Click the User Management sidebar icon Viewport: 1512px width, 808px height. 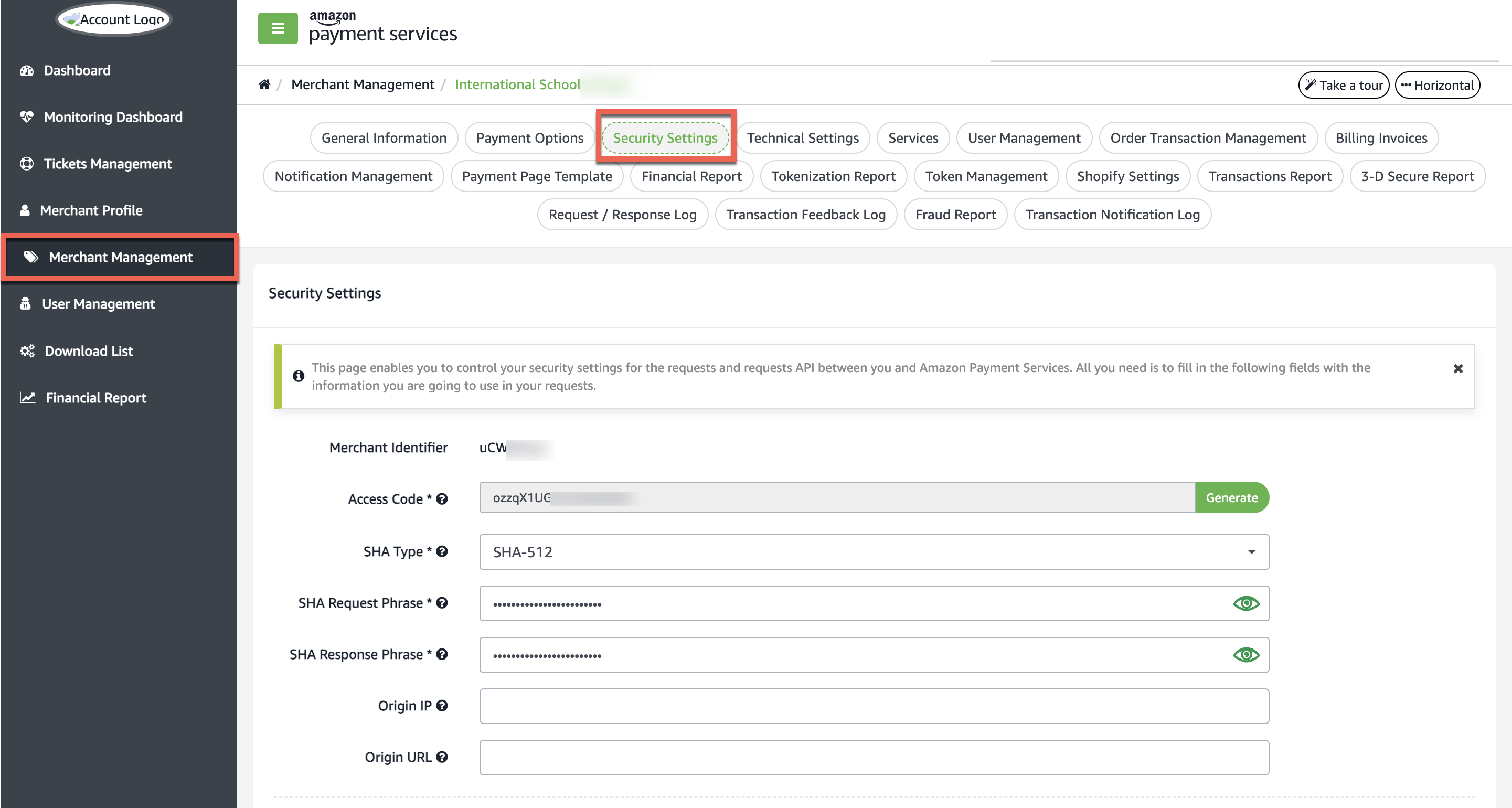point(25,304)
